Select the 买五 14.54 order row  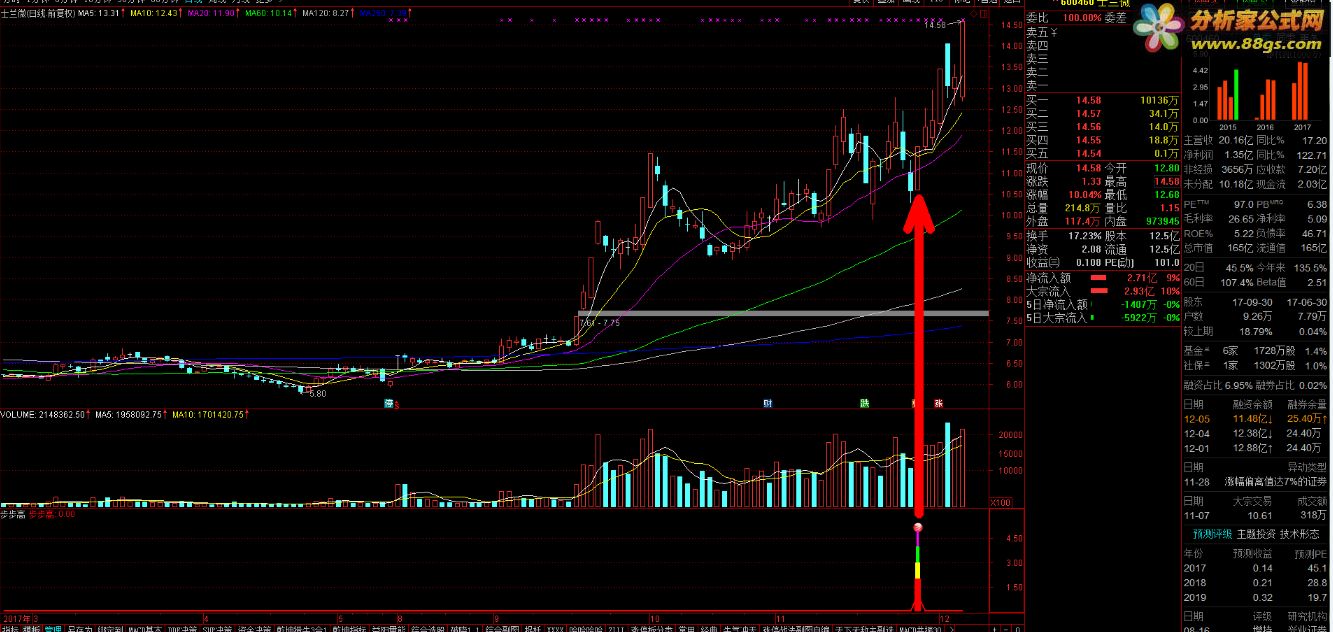pos(1102,153)
